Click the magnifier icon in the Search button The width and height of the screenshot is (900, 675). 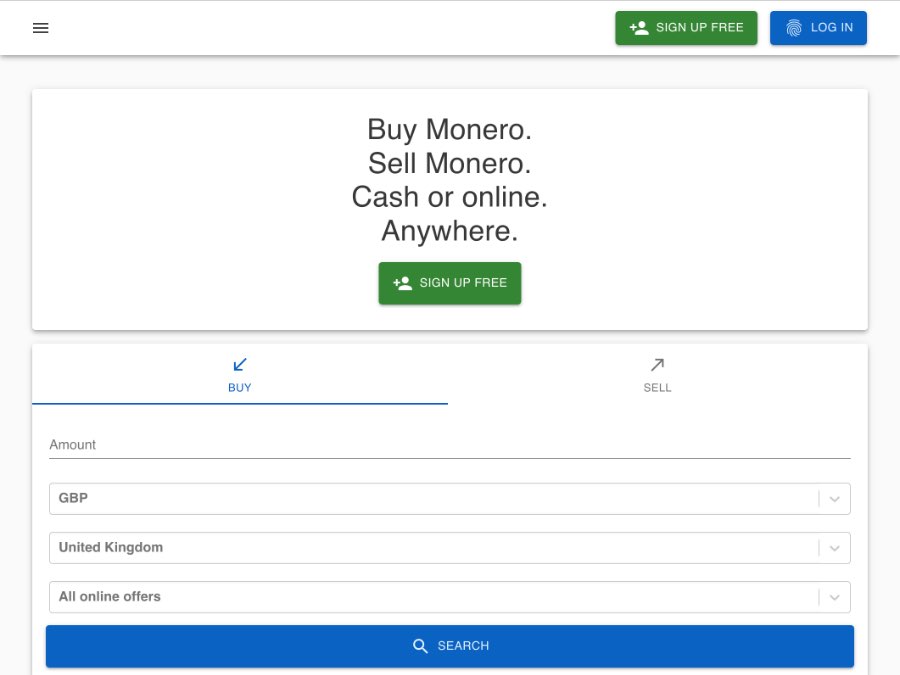[421, 645]
